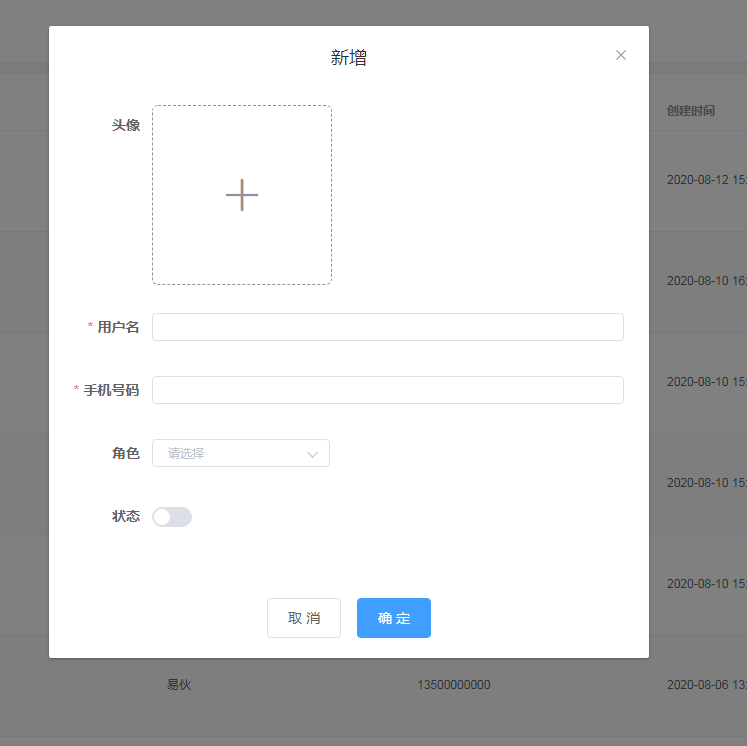Image resolution: width=747 pixels, height=746 pixels.
Task: Click the 2020-08-12 date cell in table
Action: (707, 180)
